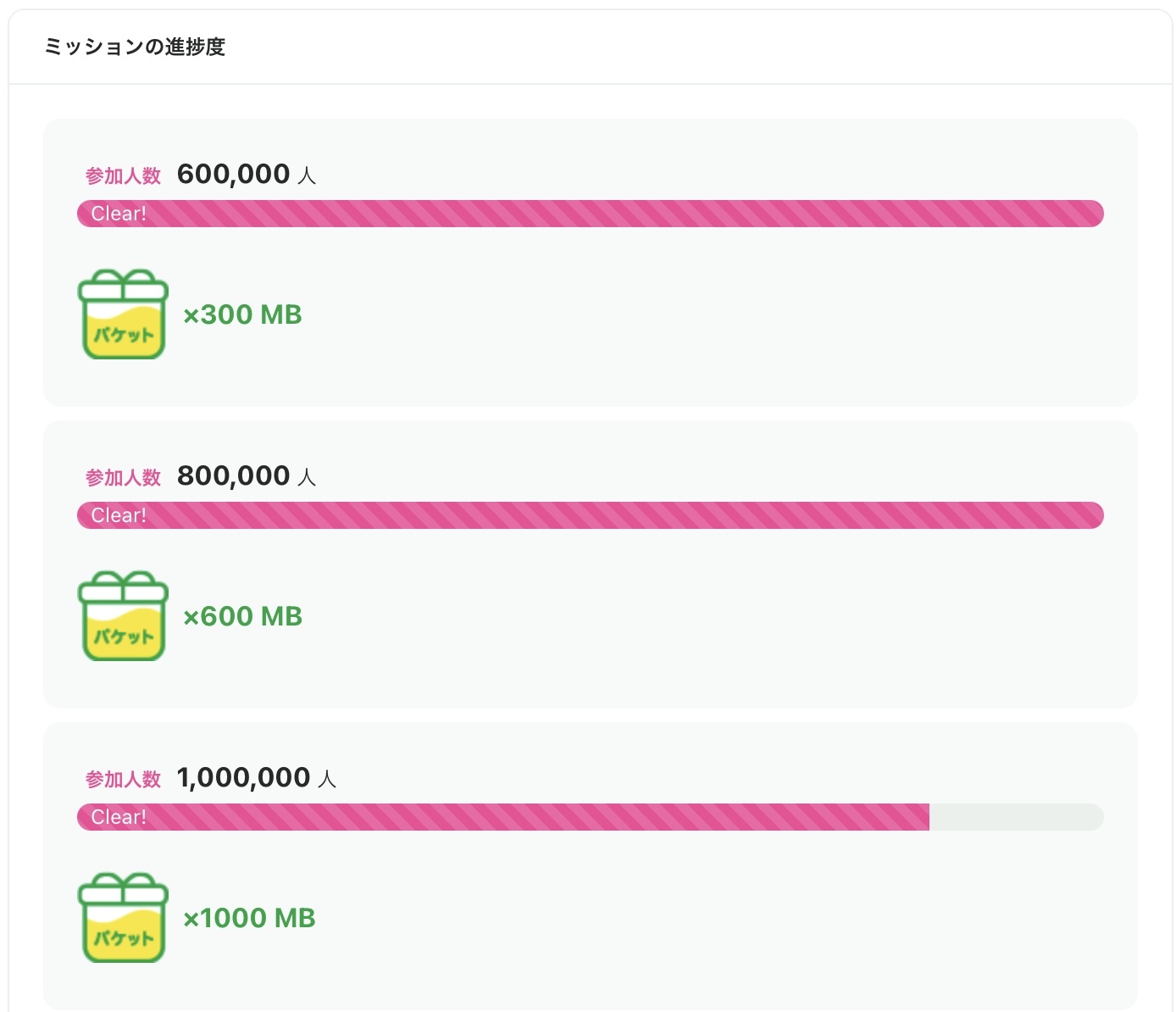Viewport: 1176px width, 1012px height.
Task: Click the 1,000,000 人 participant count
Action: point(256,778)
